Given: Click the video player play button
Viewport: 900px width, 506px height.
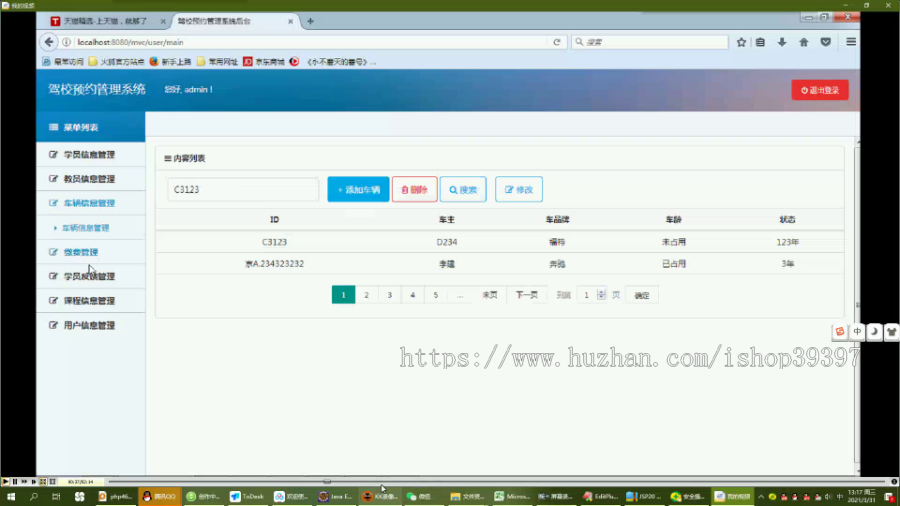Looking at the screenshot, I should pyautogui.click(x=5, y=482).
